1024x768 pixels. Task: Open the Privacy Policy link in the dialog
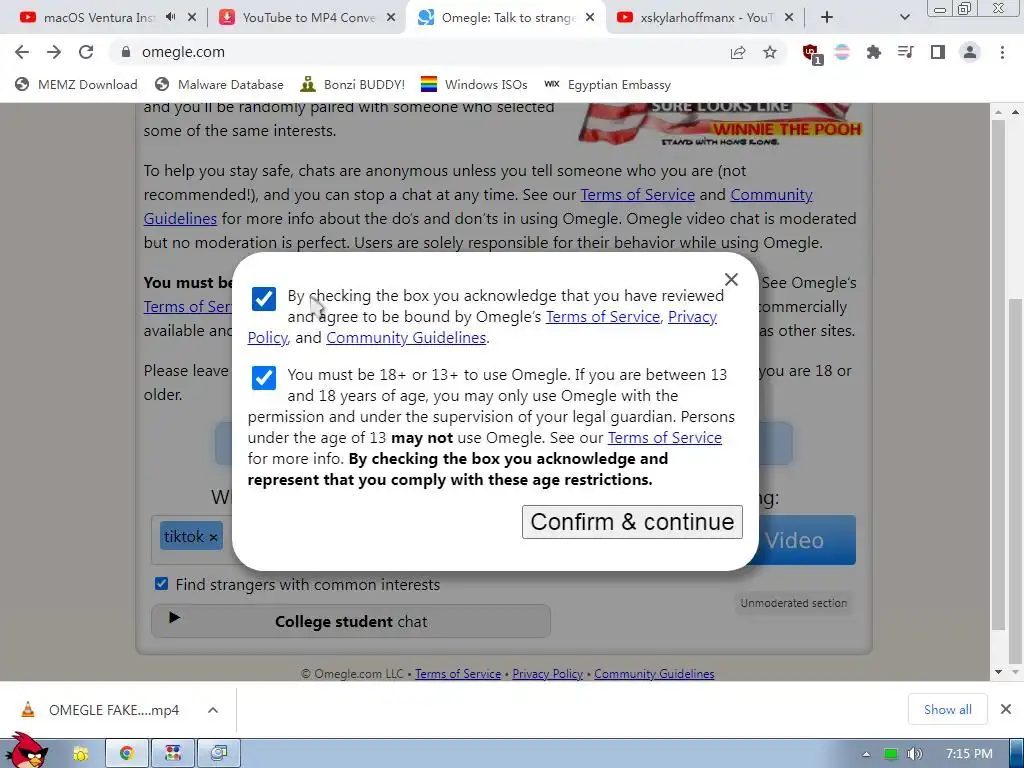point(692,317)
